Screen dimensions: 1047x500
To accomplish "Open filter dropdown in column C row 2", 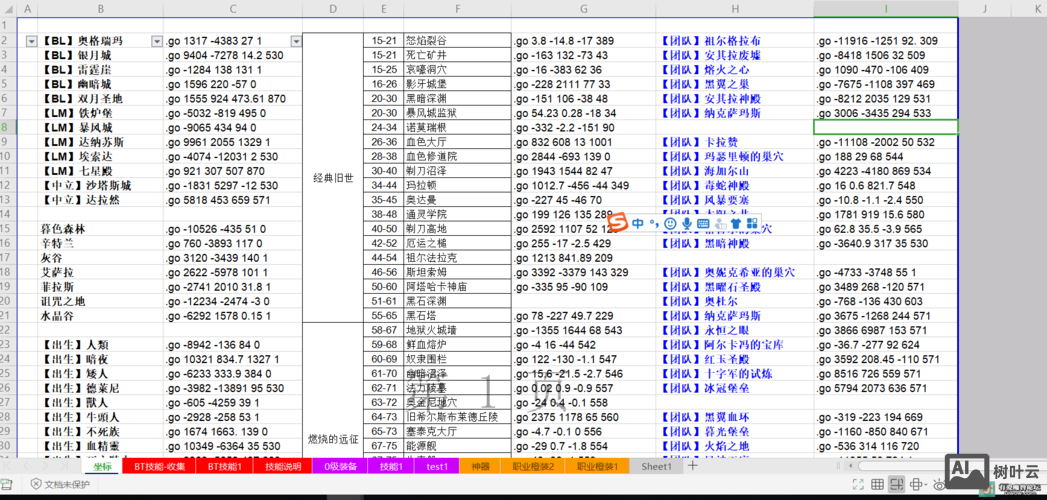I will point(296,41).
